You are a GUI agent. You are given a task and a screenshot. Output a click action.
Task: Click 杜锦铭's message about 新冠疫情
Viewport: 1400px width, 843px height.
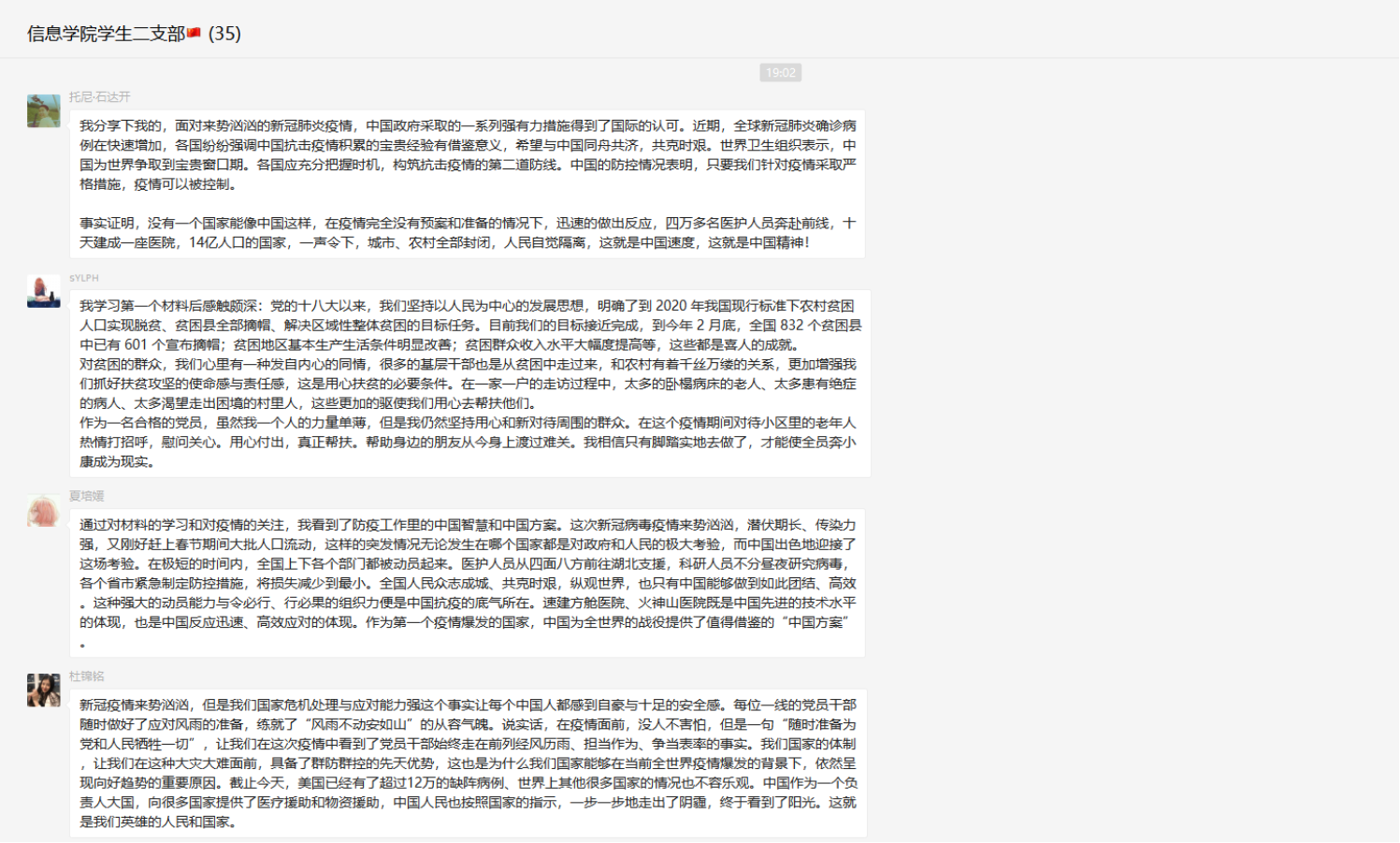(468, 758)
